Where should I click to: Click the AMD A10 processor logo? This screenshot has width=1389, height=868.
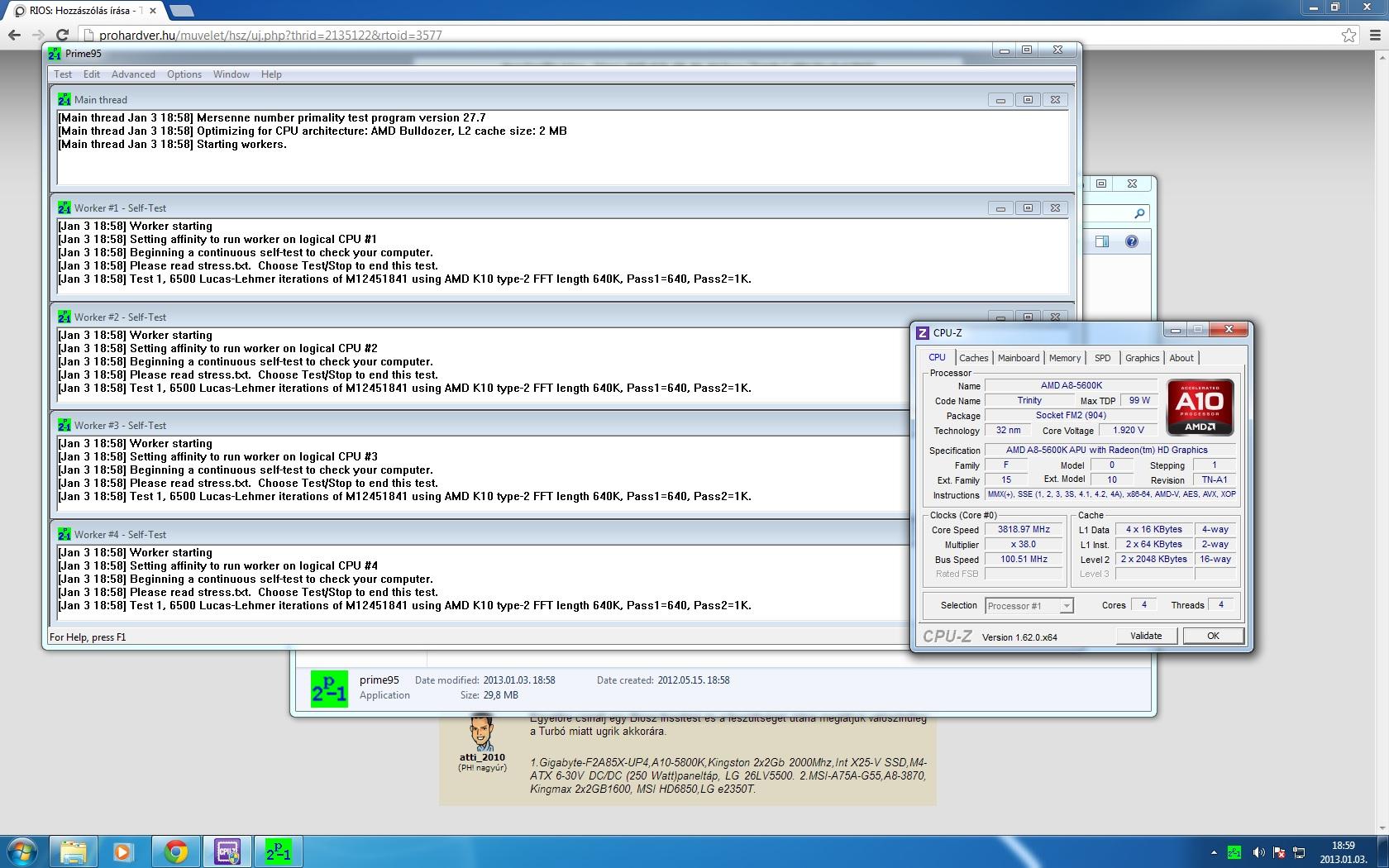tap(1200, 407)
